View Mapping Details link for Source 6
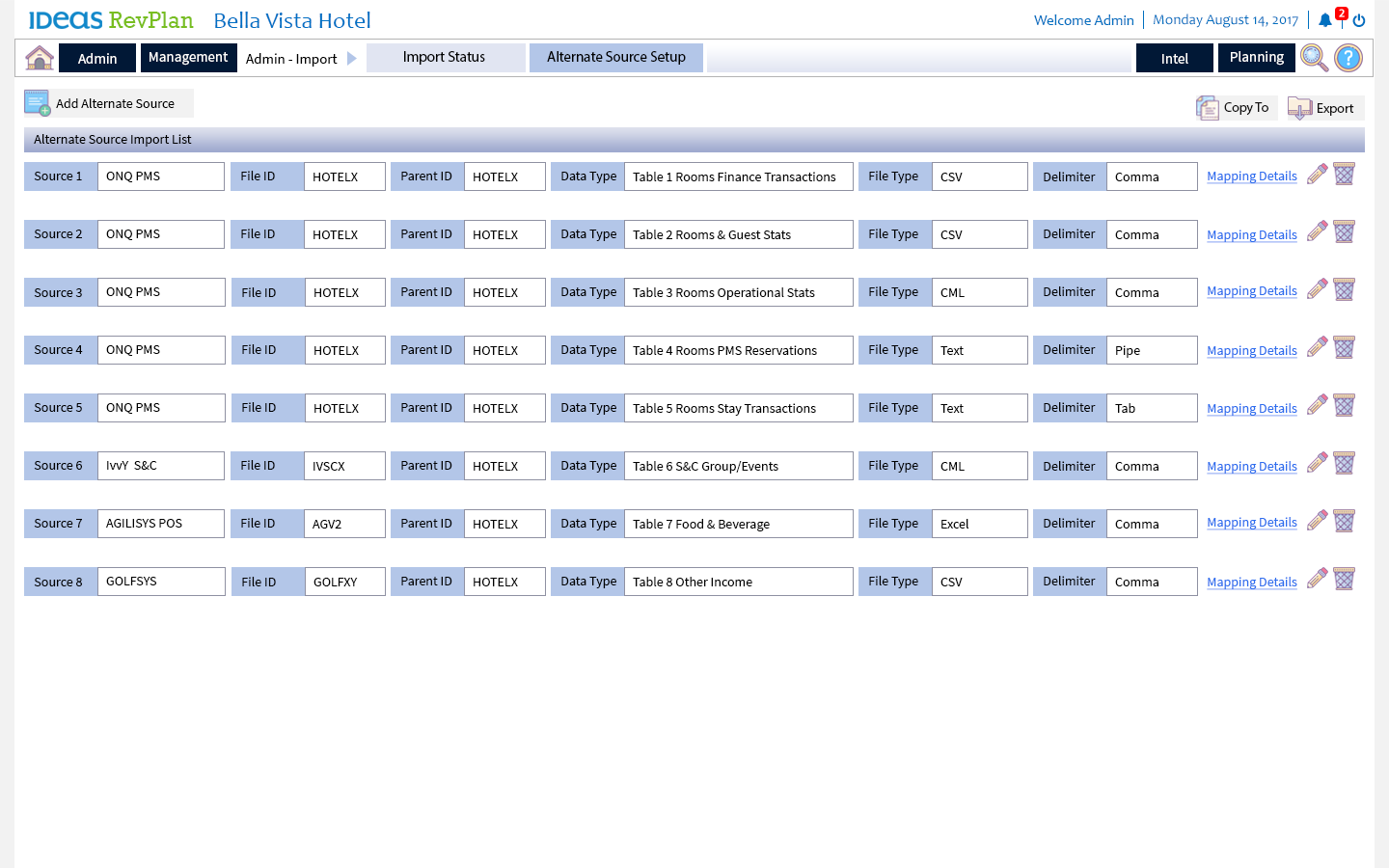 (1252, 467)
